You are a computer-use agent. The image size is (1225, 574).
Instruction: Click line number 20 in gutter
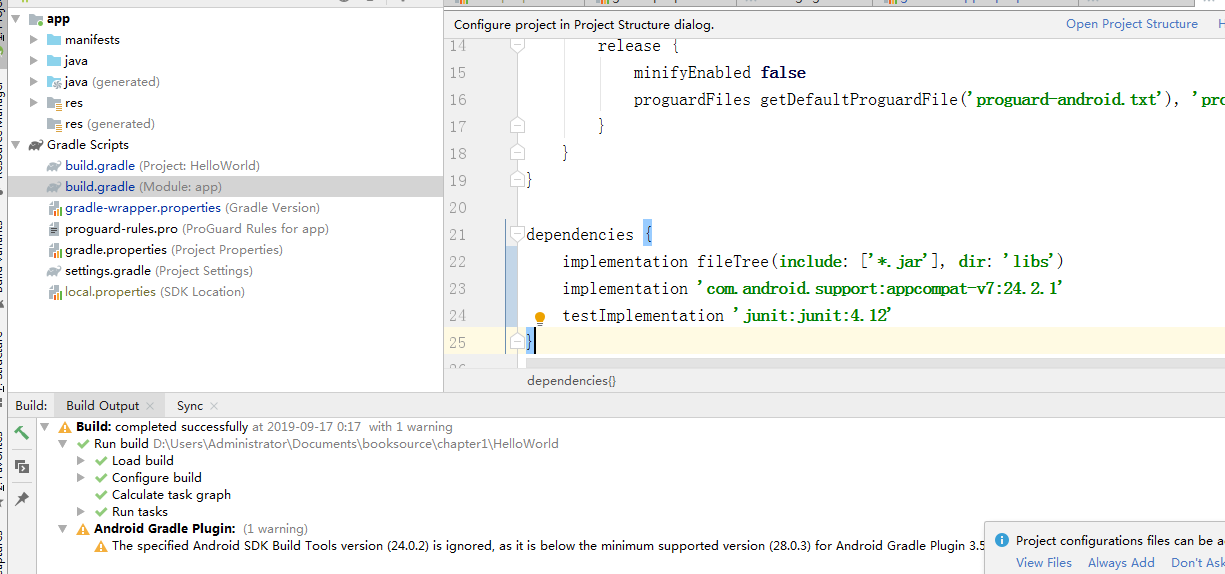[458, 208]
